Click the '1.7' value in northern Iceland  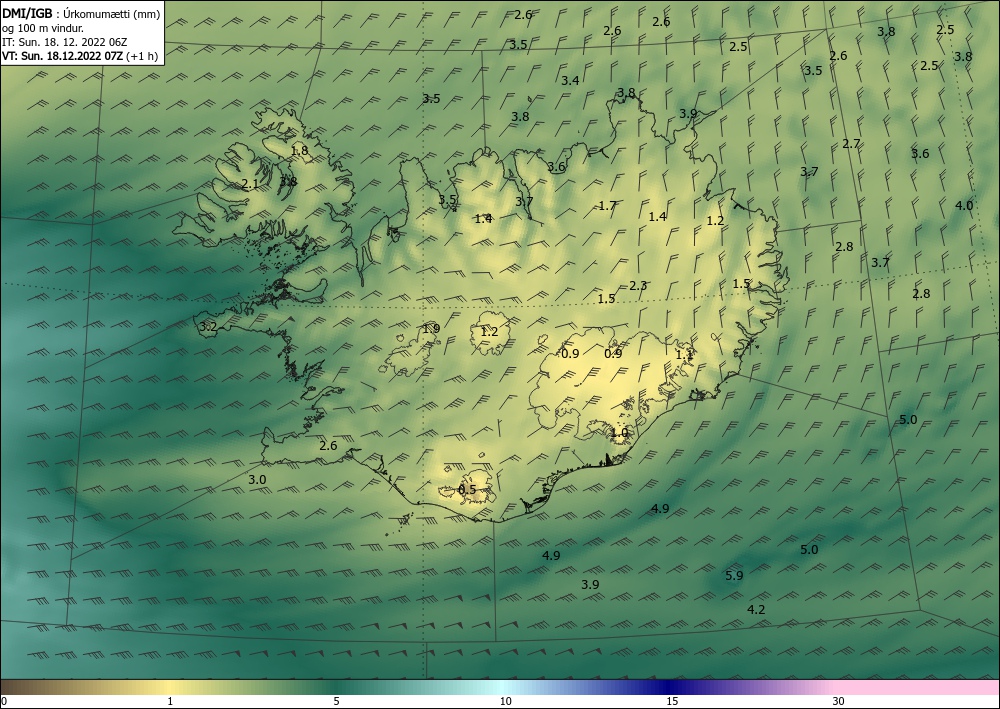[608, 205]
